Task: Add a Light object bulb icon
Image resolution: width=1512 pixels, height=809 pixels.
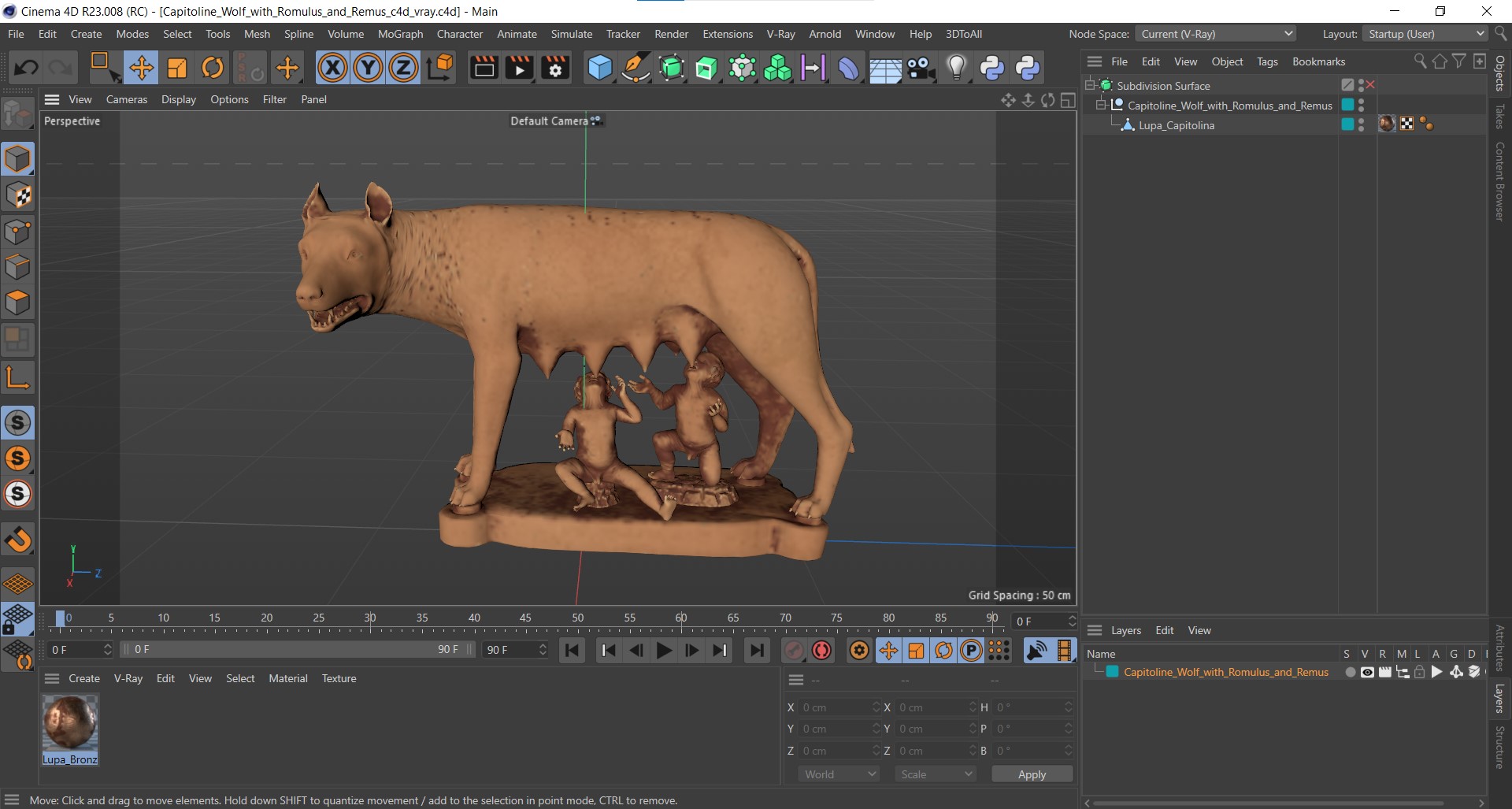Action: pyautogui.click(x=956, y=68)
